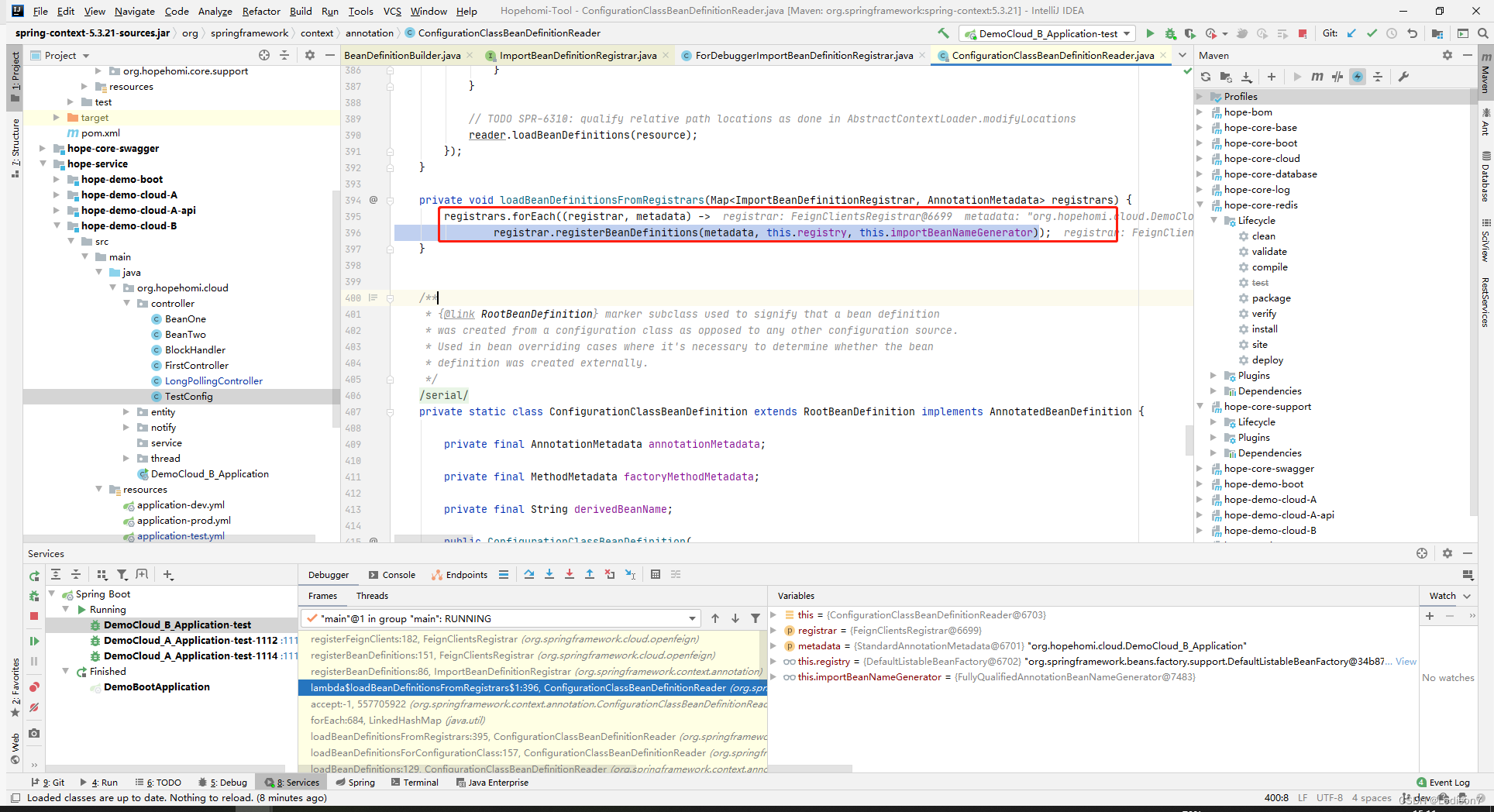Toggle Mute Breakpoints in Services sidebar

pos(34,707)
